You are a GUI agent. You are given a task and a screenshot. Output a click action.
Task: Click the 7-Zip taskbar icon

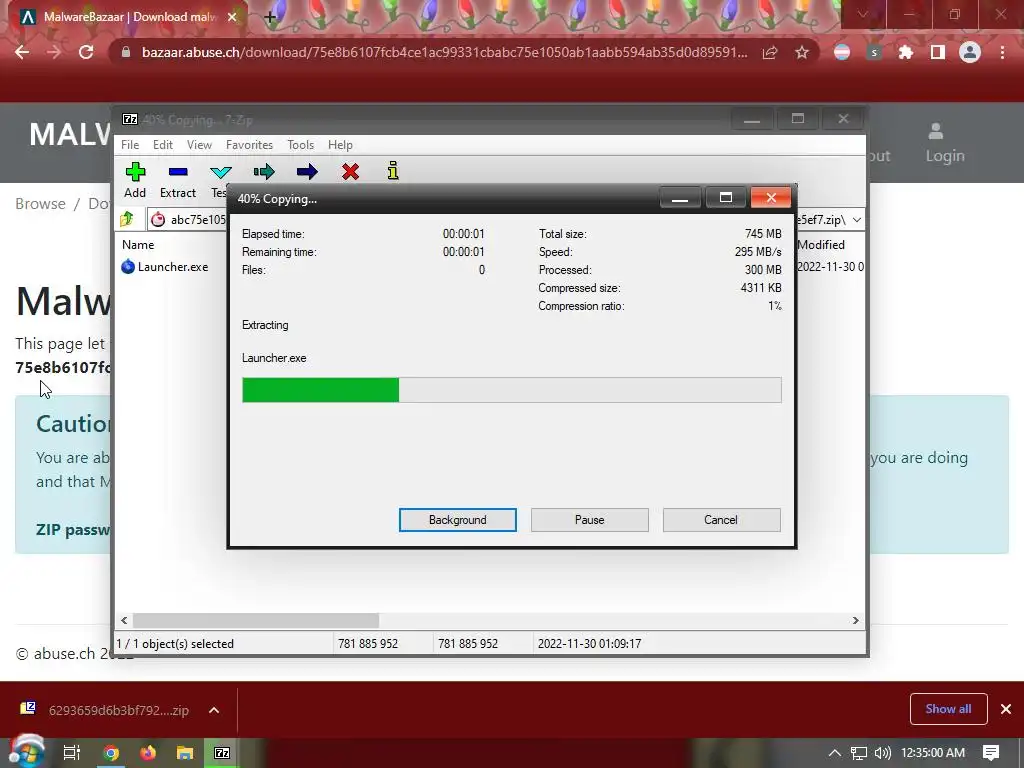222,753
